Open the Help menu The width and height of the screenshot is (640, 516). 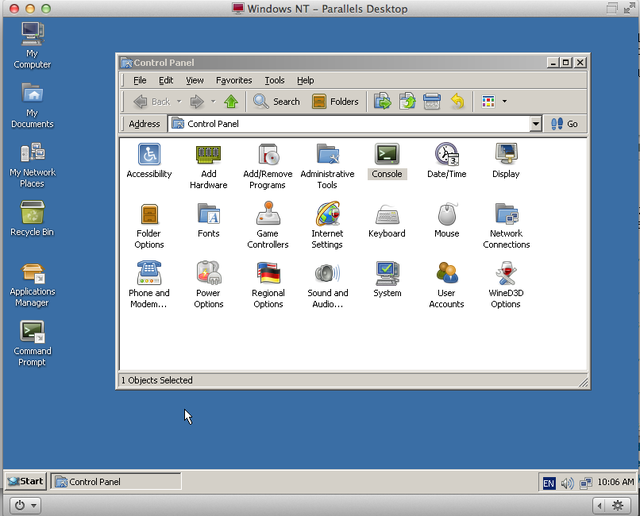(x=305, y=80)
